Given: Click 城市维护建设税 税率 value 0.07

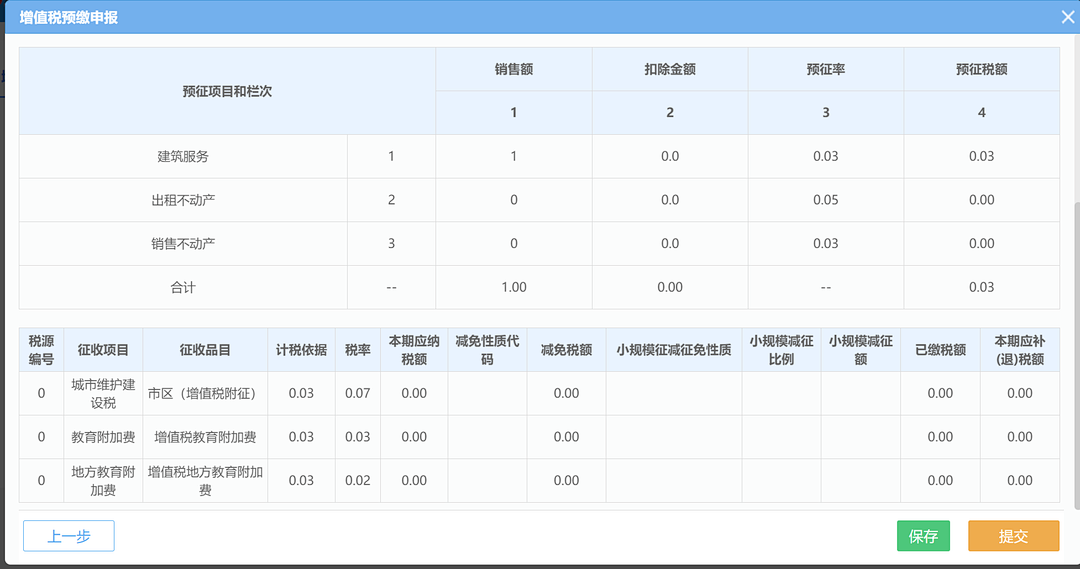Looking at the screenshot, I should 357,393.
